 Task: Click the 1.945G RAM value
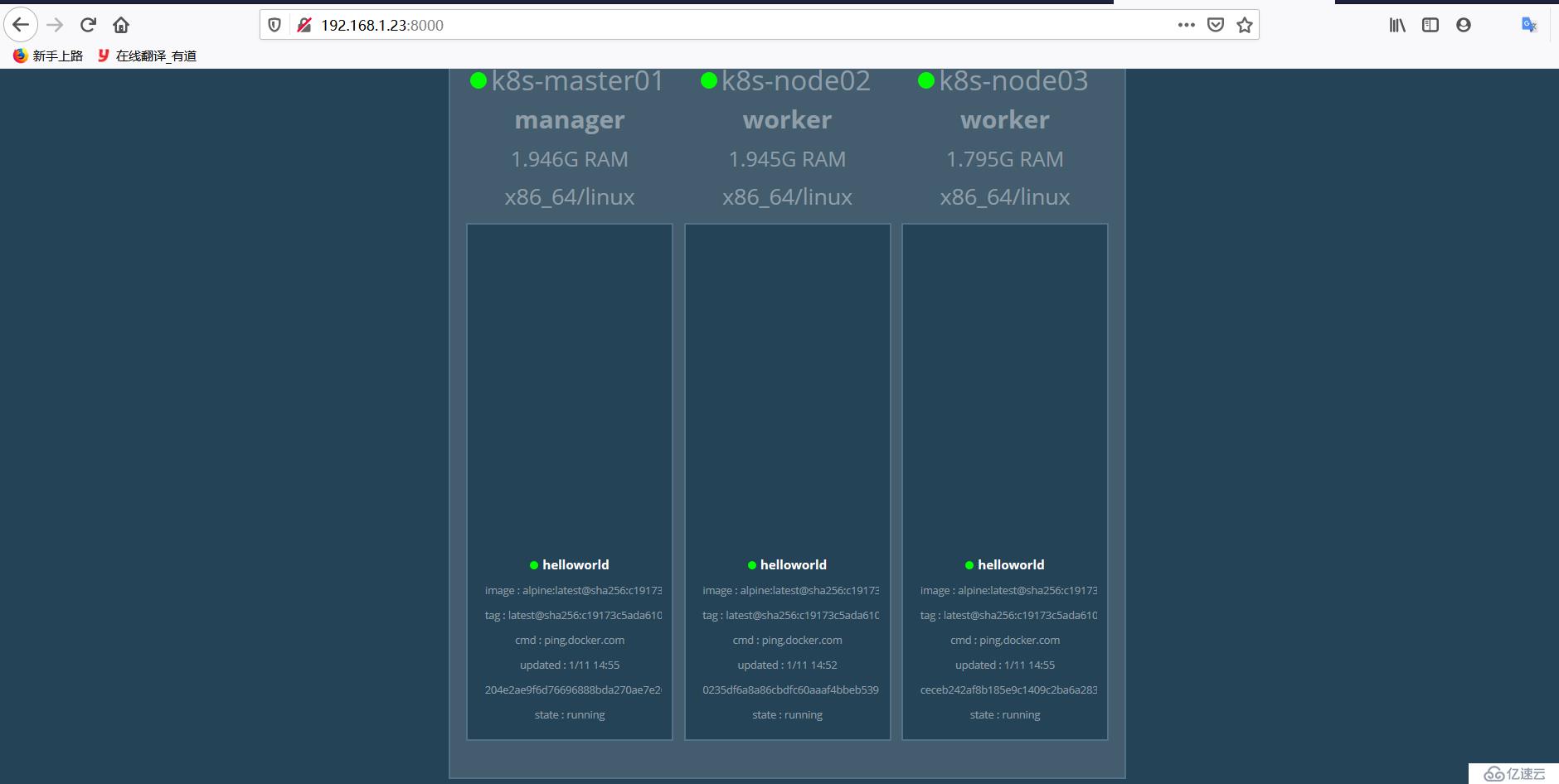(x=788, y=159)
